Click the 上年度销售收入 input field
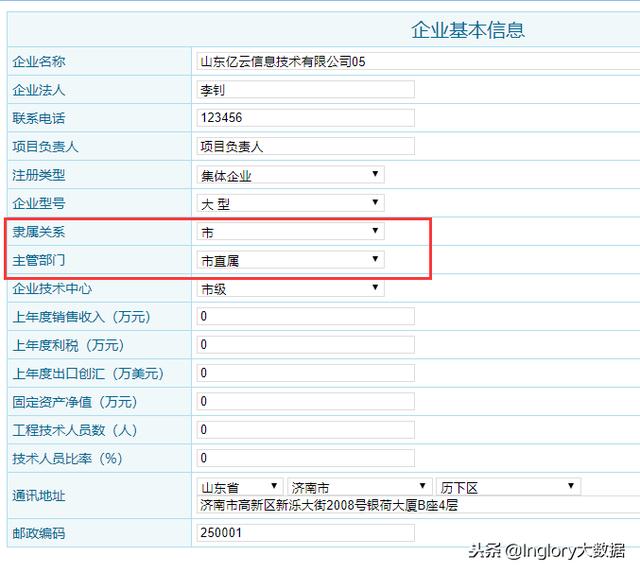Viewport: 640px width, 573px height. pos(305,316)
